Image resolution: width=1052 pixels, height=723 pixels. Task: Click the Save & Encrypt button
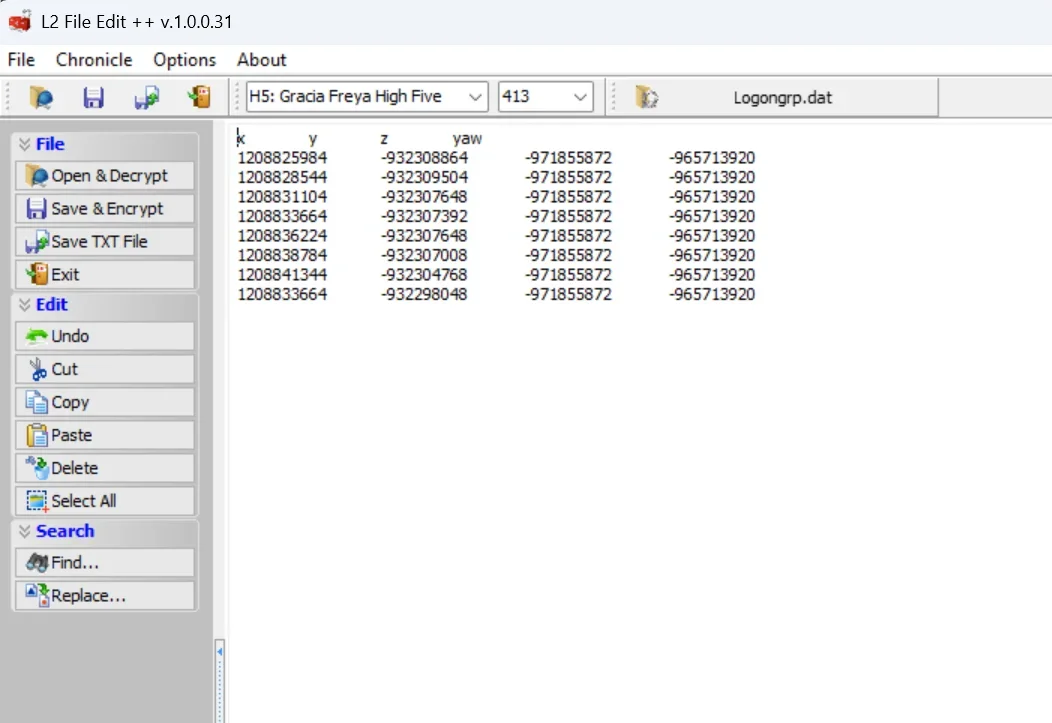(x=105, y=209)
